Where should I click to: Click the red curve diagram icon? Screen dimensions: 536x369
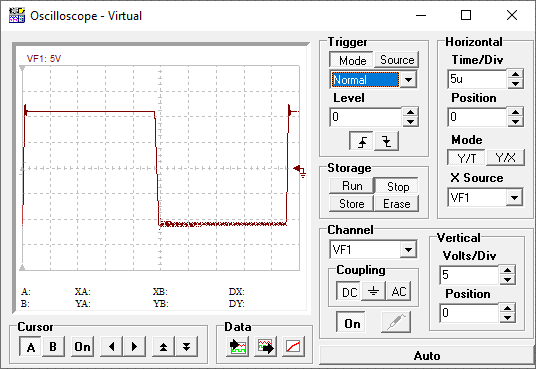click(x=293, y=347)
